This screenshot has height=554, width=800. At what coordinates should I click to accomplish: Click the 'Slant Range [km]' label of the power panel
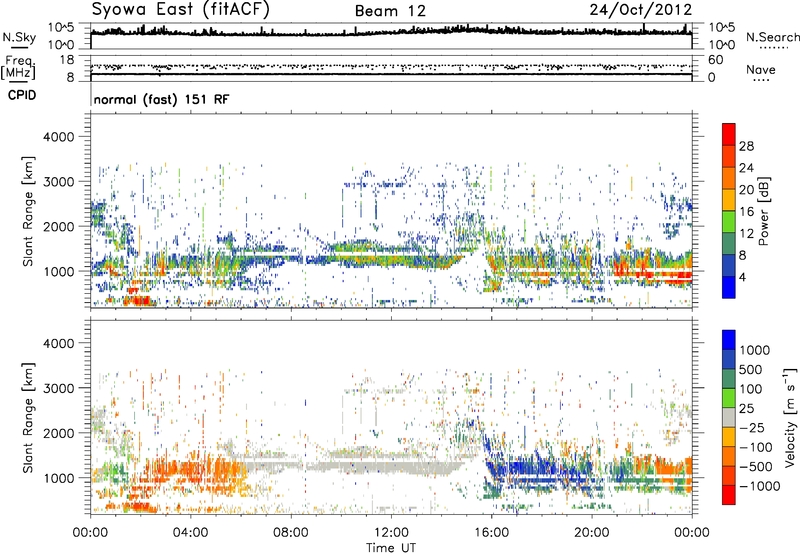click(27, 211)
